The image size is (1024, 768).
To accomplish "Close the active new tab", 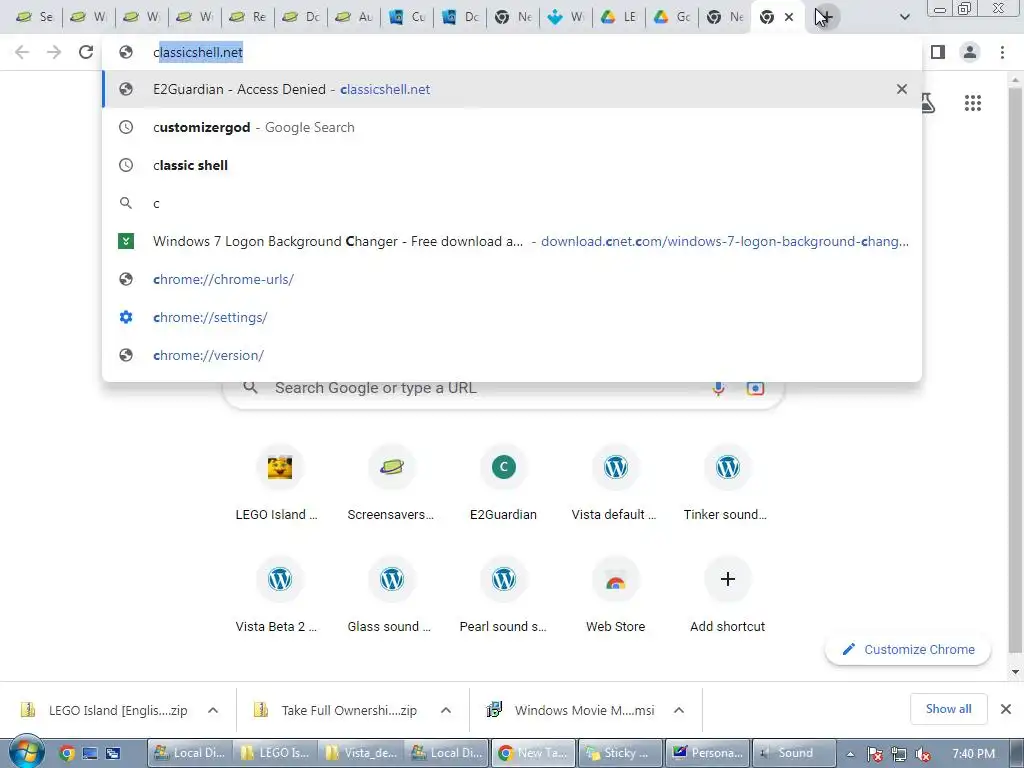I will (x=789, y=17).
